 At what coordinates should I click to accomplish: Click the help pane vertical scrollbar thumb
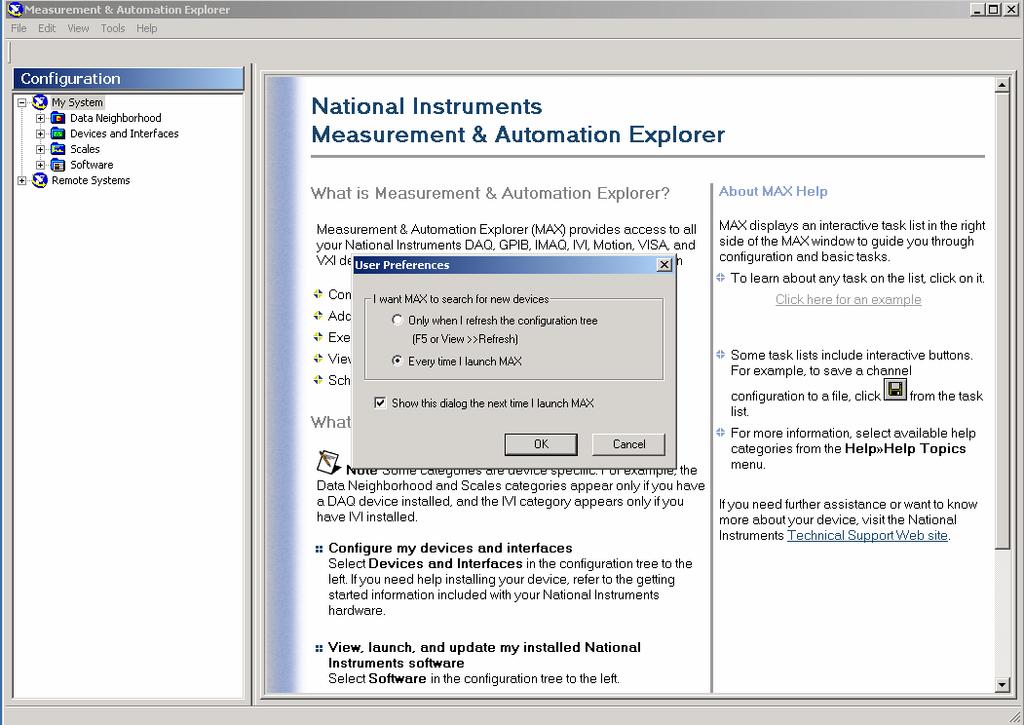[x=1002, y=321]
